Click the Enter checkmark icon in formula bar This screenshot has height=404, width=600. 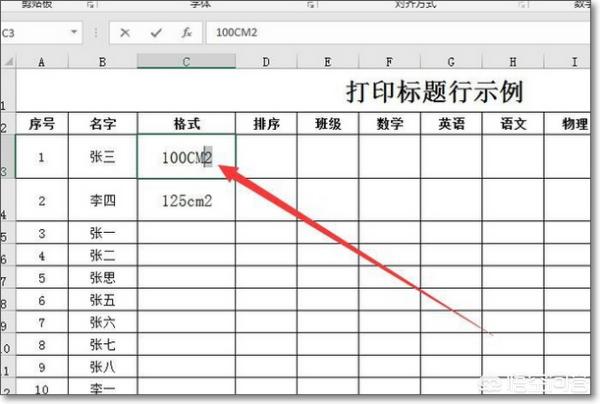coord(155,33)
